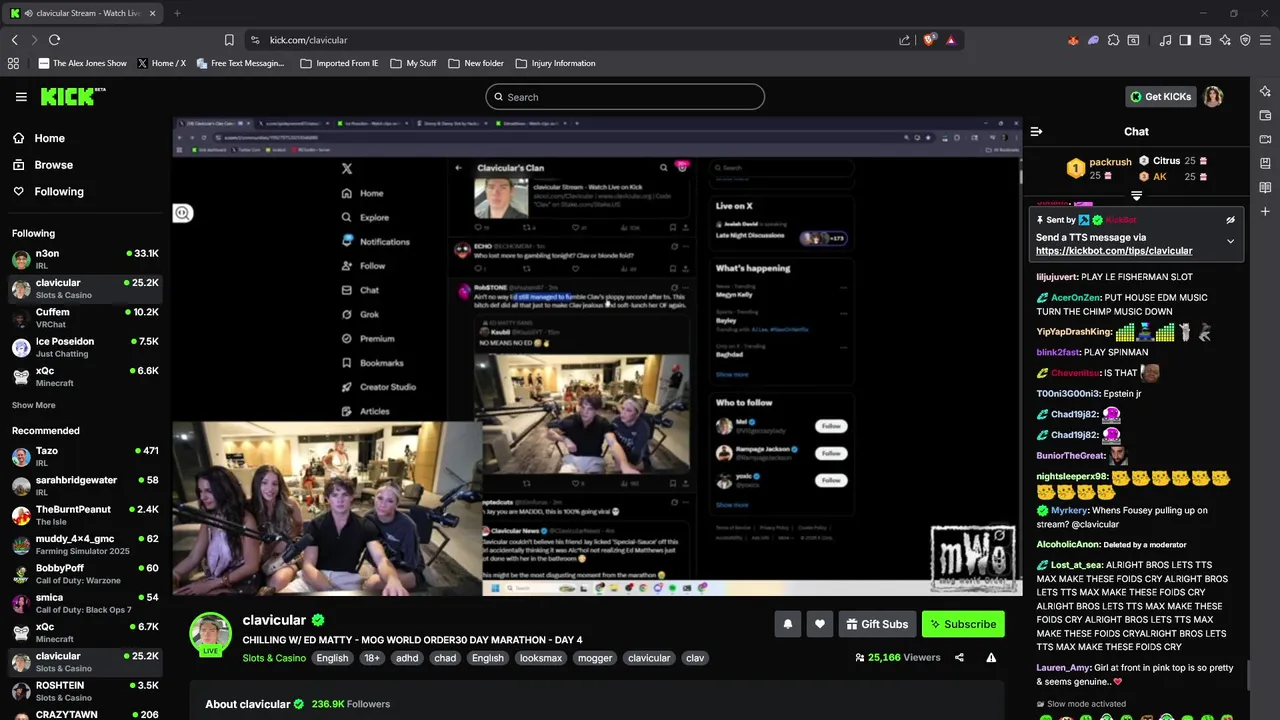Click the Brave VPN shield icon
The width and height of the screenshot is (1280, 720).
[x=1245, y=40]
